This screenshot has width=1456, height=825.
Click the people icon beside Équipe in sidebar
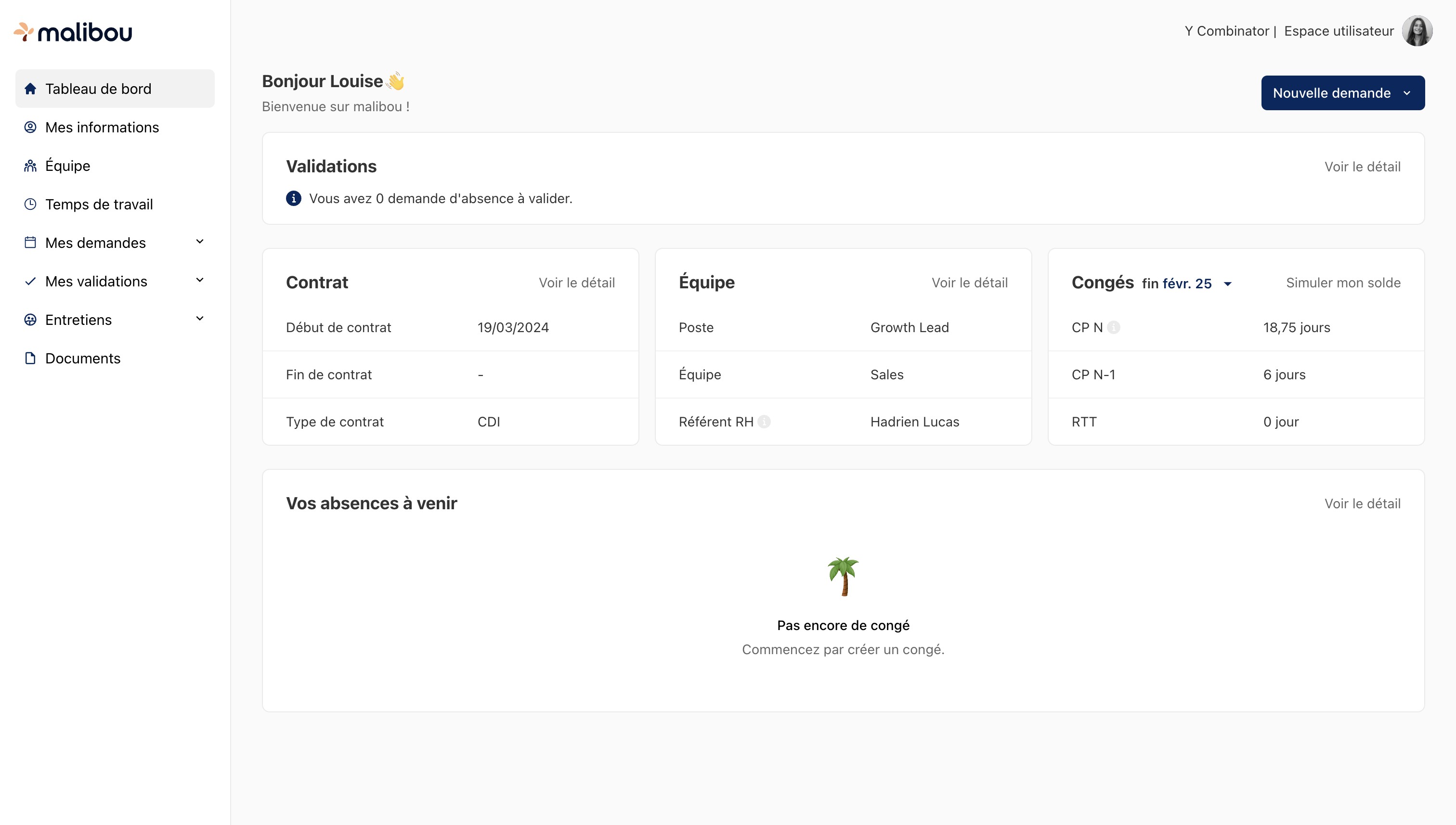point(31,166)
